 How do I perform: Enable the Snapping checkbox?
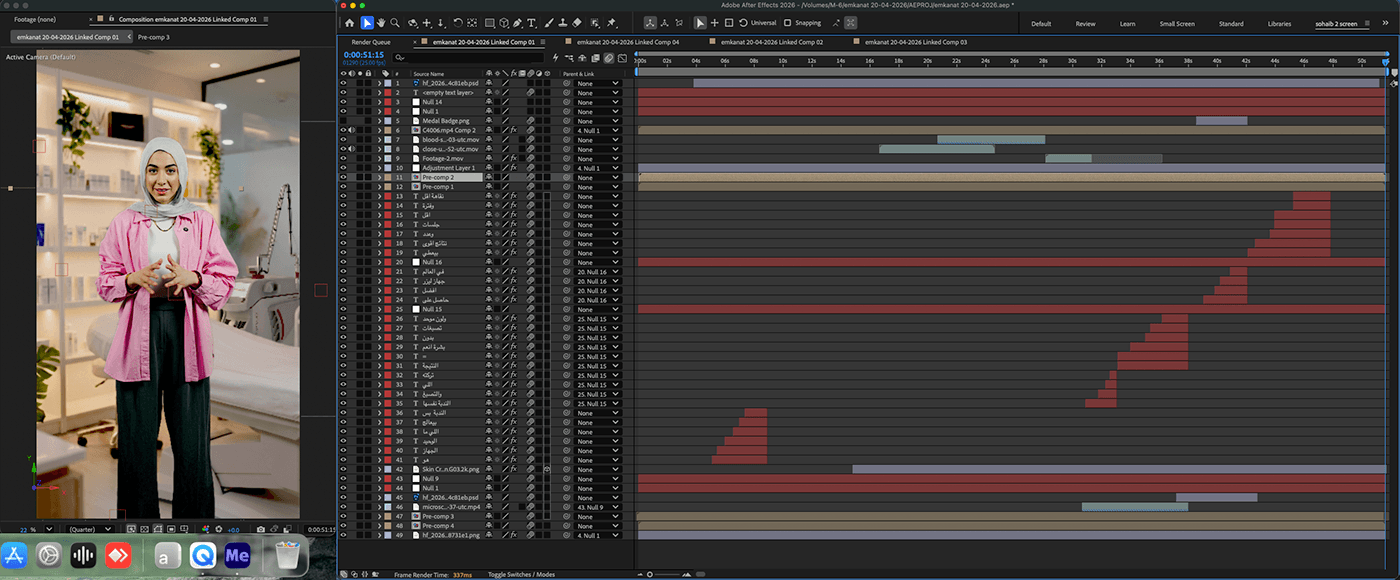click(787, 23)
